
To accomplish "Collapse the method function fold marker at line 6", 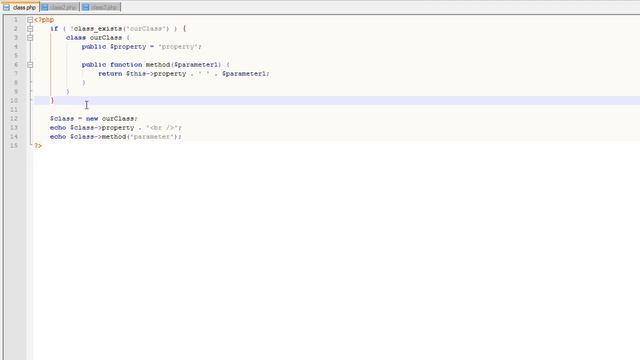I will click(x=30, y=64).
